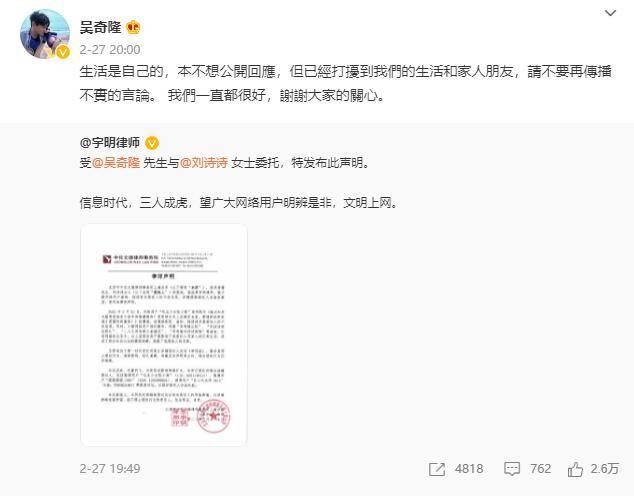Viewport: 634px width, 496px height.
Task: Click the crown membership badge
Action: [x=133, y=27]
